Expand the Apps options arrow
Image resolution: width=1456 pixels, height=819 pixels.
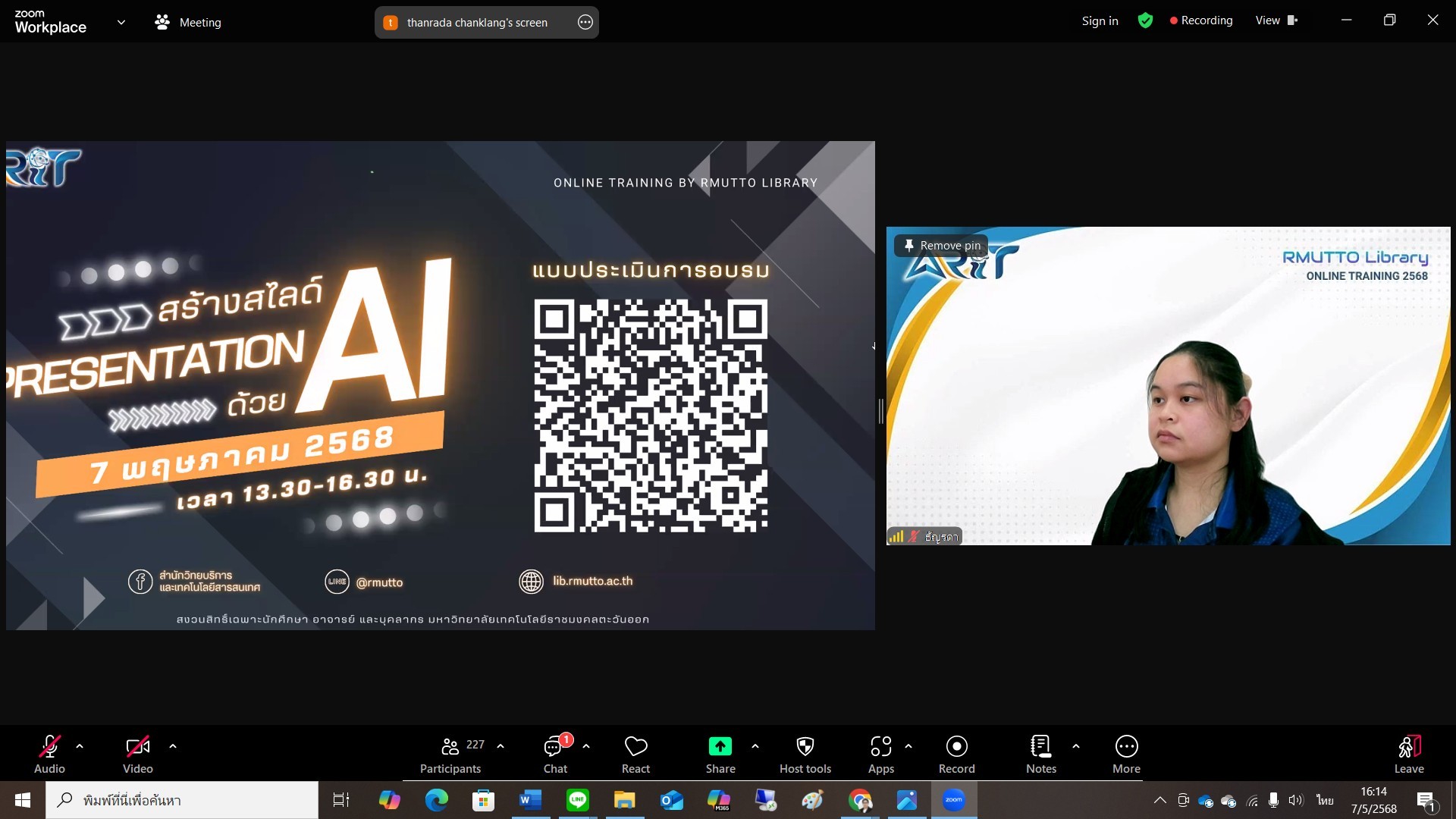pos(908,747)
